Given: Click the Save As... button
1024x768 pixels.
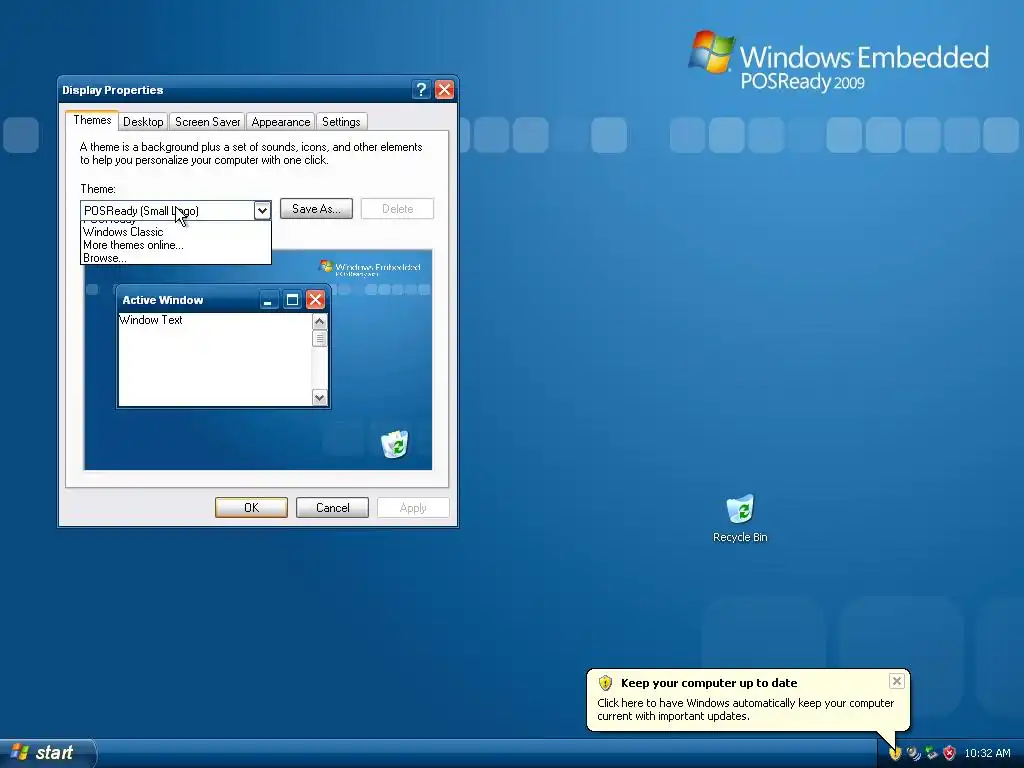Looking at the screenshot, I should (x=316, y=209).
